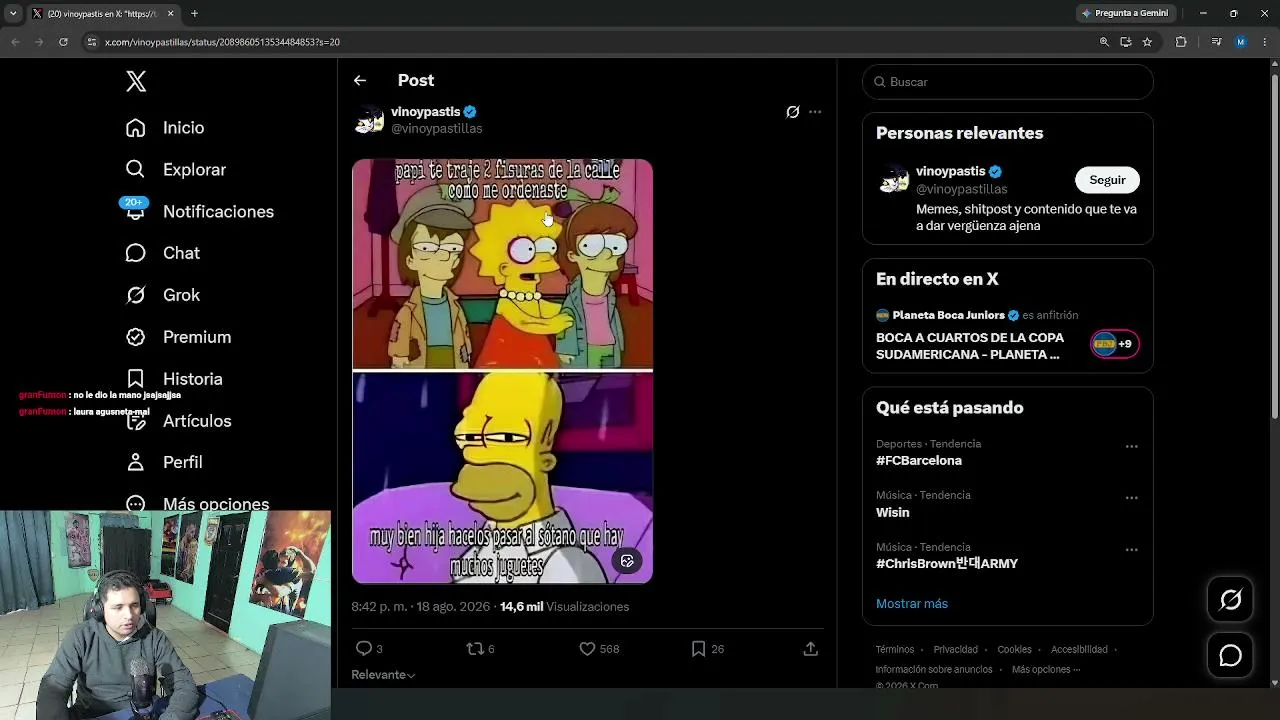This screenshot has width=1280, height=720.
Task: Open more options for #FCBarcelona trend
Action: (x=1131, y=446)
